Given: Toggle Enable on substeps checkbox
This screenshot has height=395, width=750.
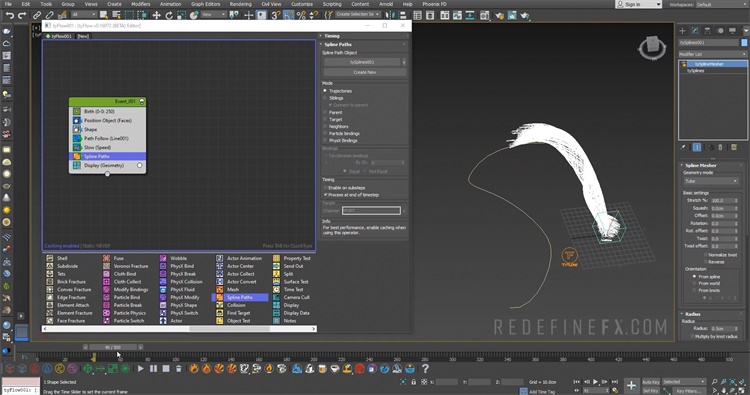Looking at the screenshot, I should (x=326, y=188).
